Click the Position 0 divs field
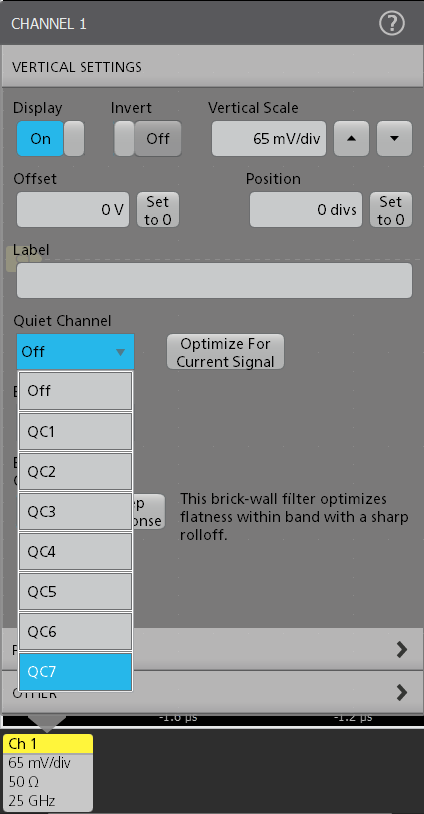The image size is (424, 814). [306, 210]
